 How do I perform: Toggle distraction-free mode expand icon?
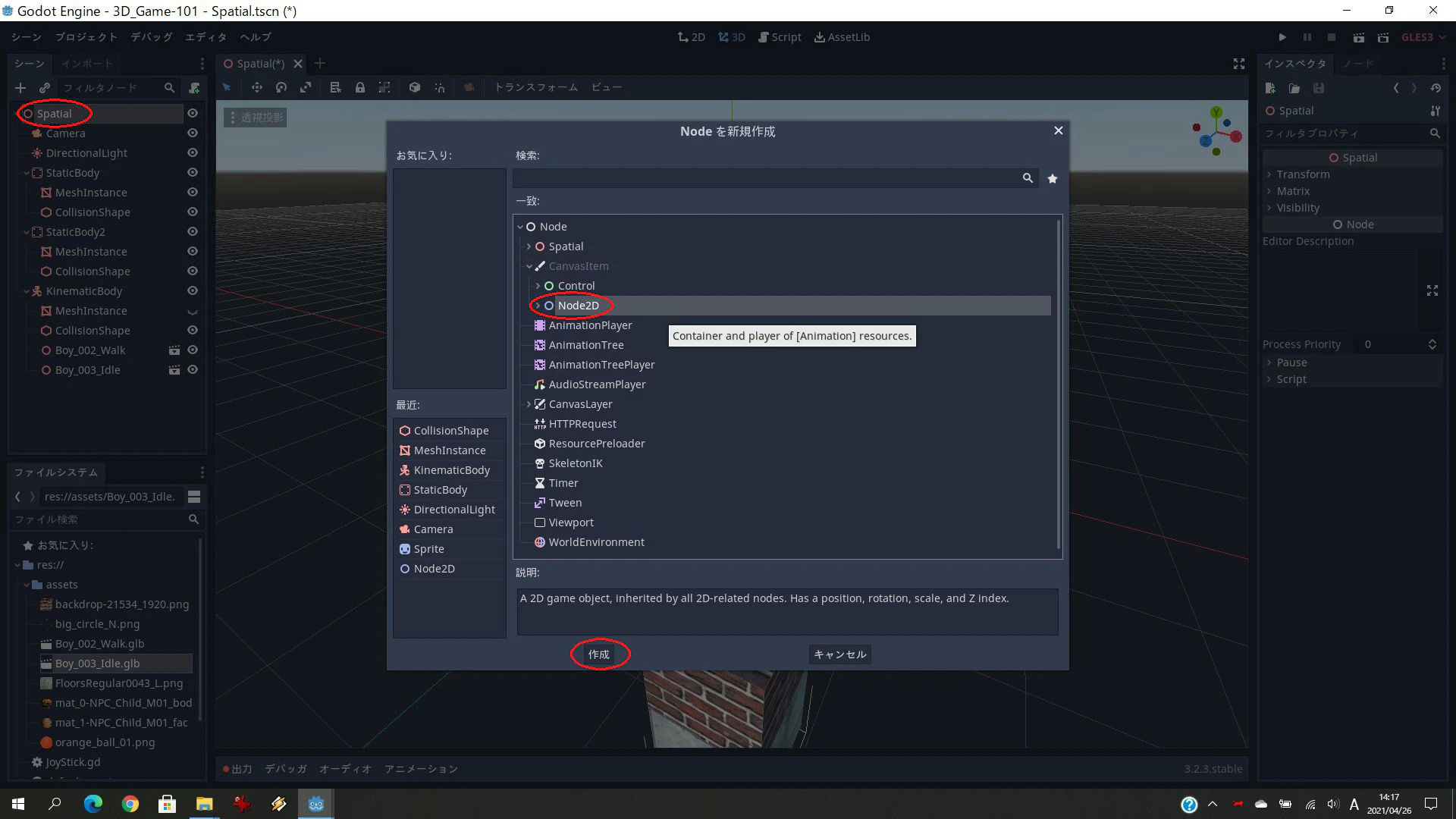point(1239,64)
